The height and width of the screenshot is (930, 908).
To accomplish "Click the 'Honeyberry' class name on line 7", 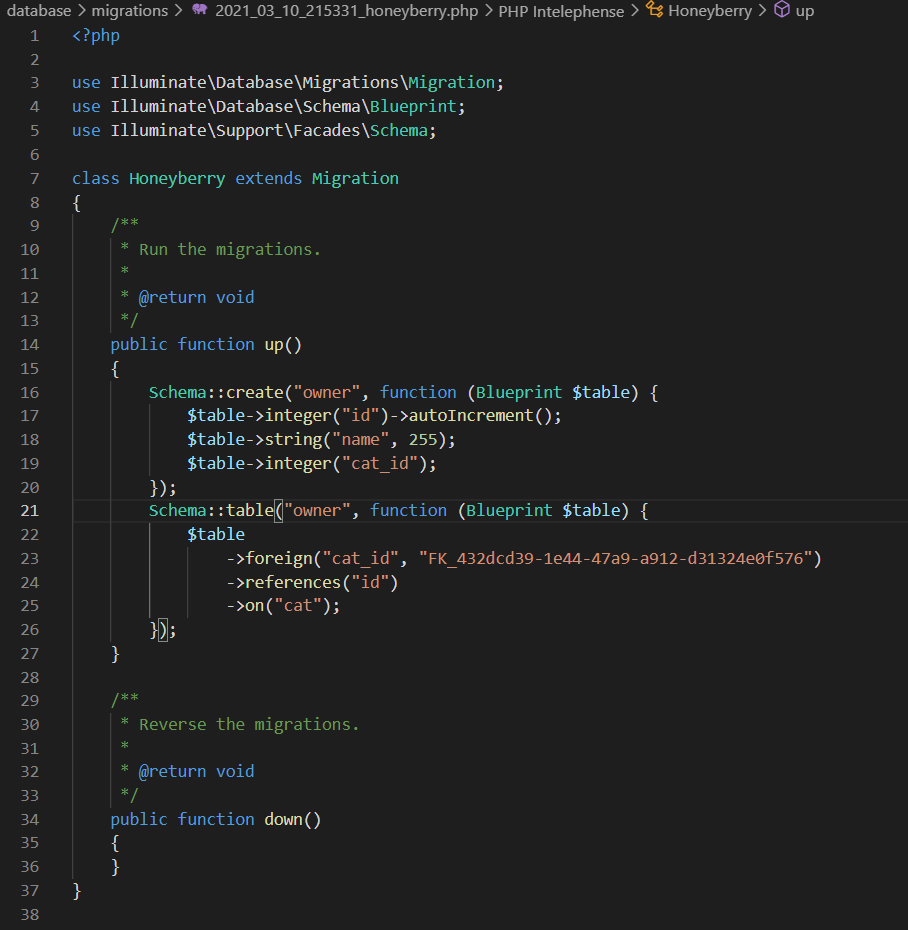I will 177,179.
